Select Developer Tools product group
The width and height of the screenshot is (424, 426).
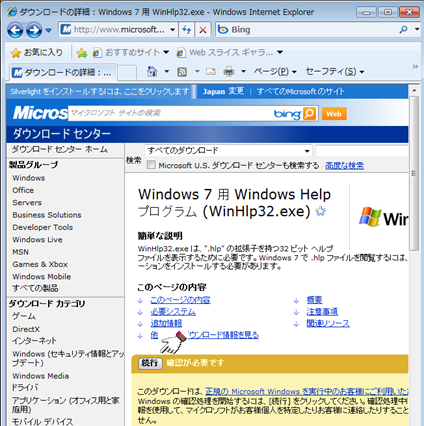click(43, 227)
